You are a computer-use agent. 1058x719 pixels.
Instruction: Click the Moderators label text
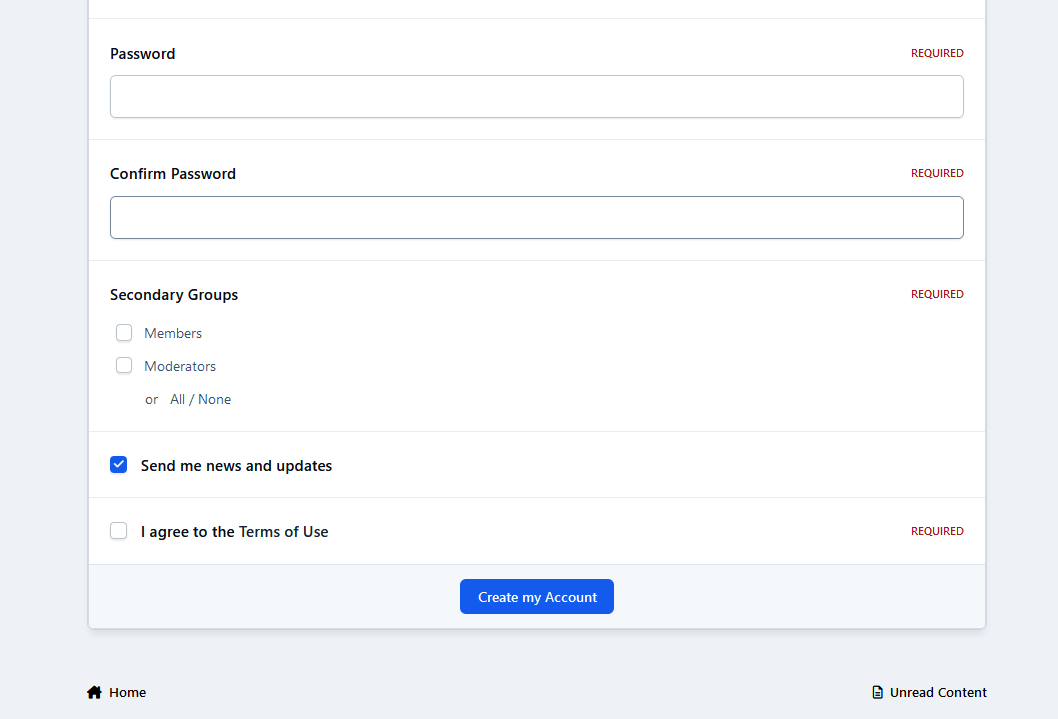tap(180, 366)
